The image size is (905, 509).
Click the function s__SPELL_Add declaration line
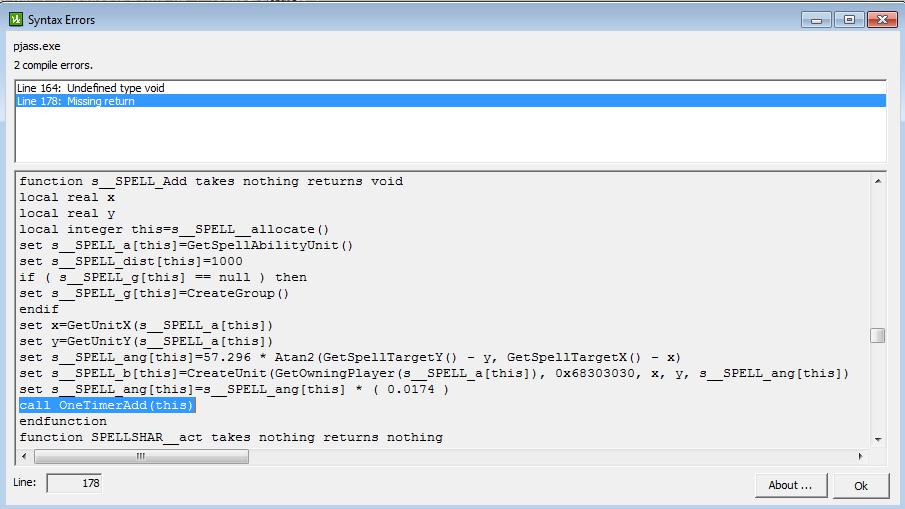[211, 181]
